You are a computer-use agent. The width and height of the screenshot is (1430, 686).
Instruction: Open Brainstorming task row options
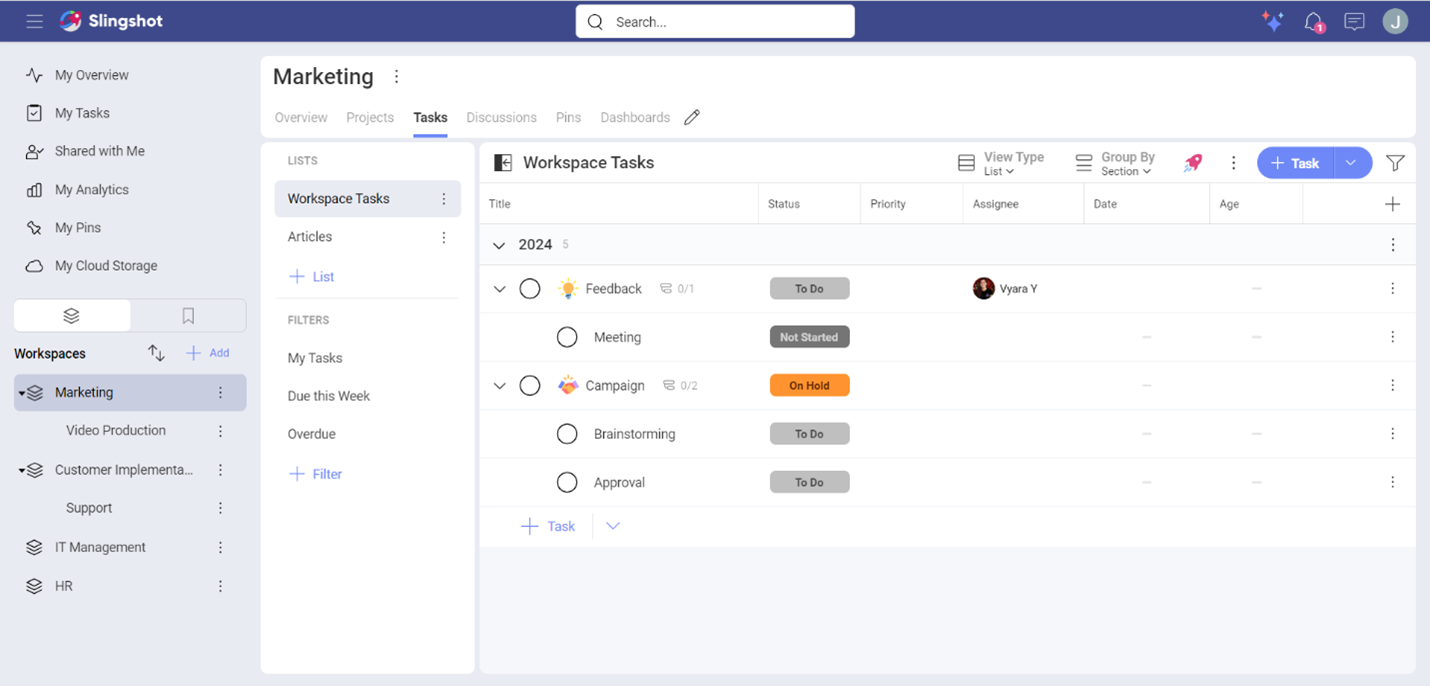1393,434
